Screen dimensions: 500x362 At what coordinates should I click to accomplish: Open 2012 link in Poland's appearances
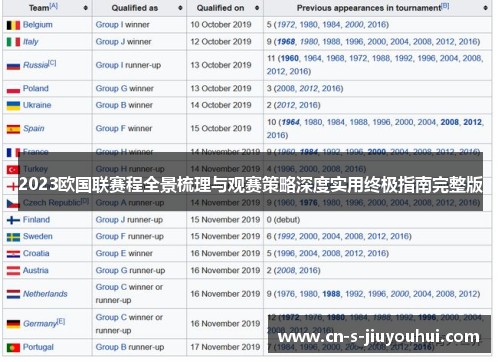[x=309, y=88]
